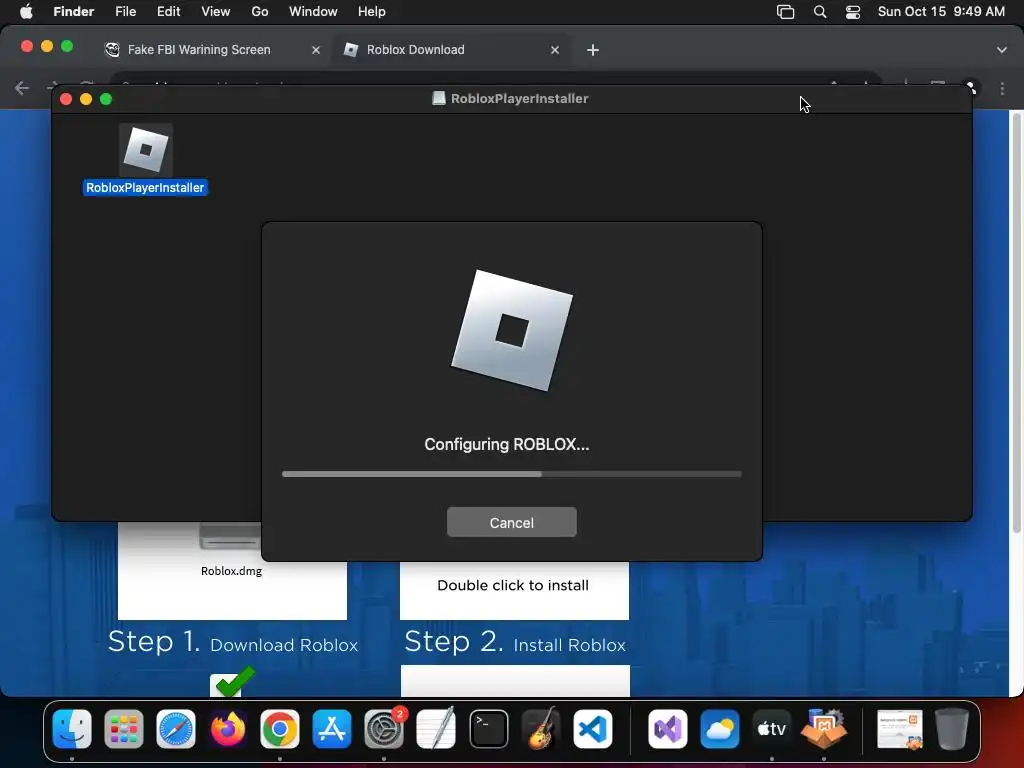This screenshot has width=1024, height=768.
Task: Open Spotlight search in the menu bar
Action: tap(820, 12)
